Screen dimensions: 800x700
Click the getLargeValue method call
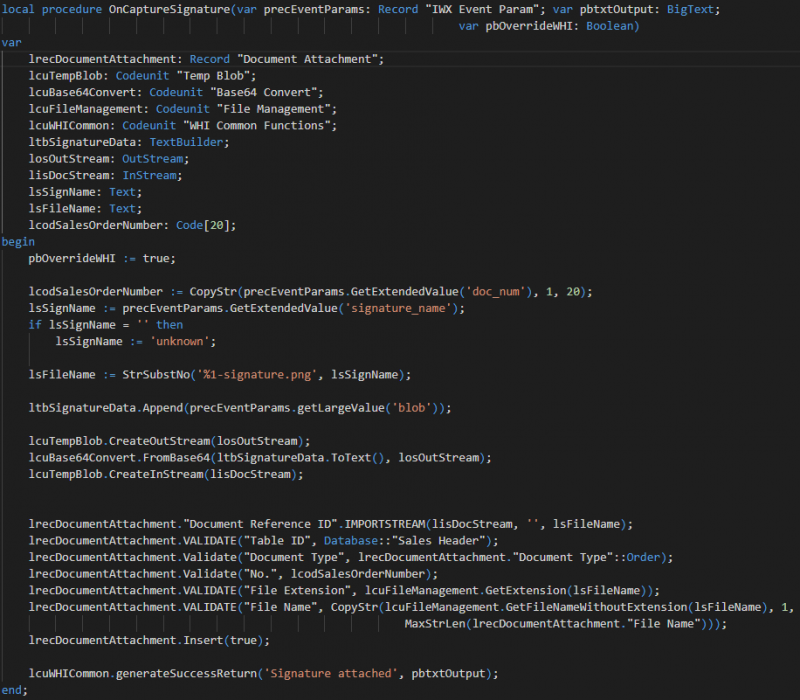coord(341,408)
